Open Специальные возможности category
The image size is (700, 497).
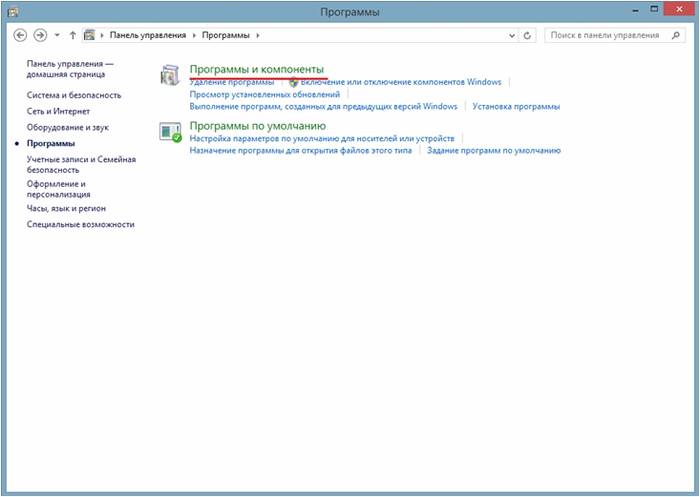pyautogui.click(x=80, y=225)
